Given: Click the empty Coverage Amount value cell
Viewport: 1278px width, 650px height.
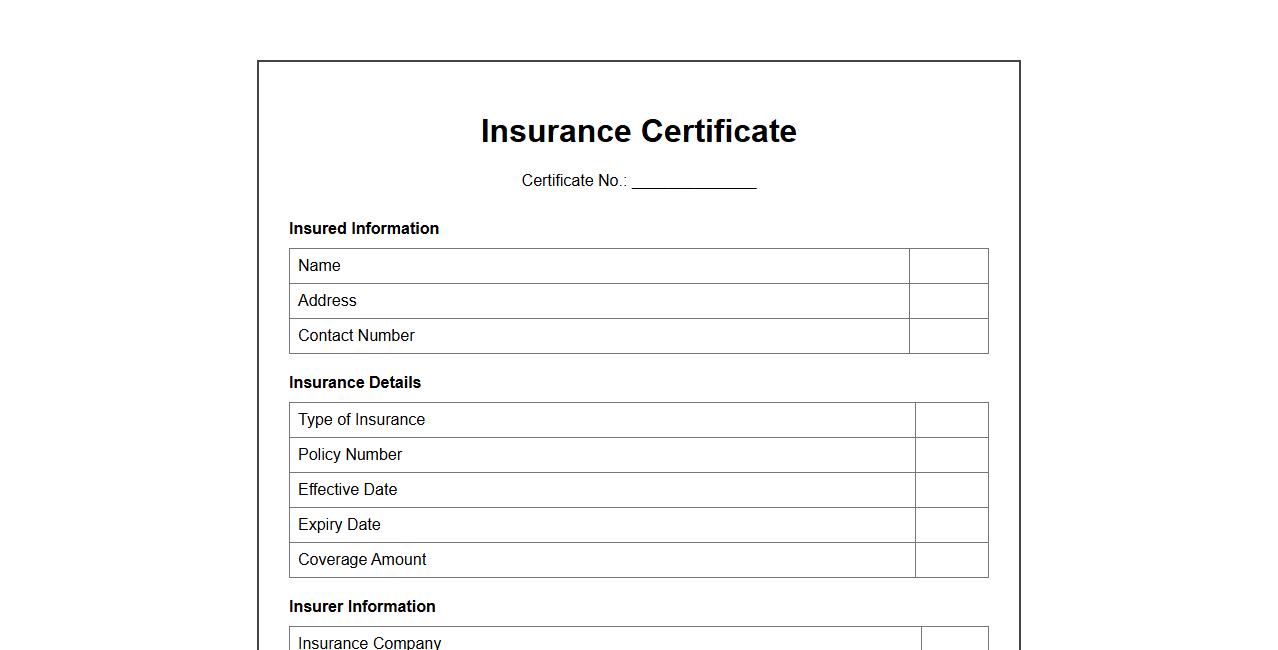Looking at the screenshot, I should point(951,560).
